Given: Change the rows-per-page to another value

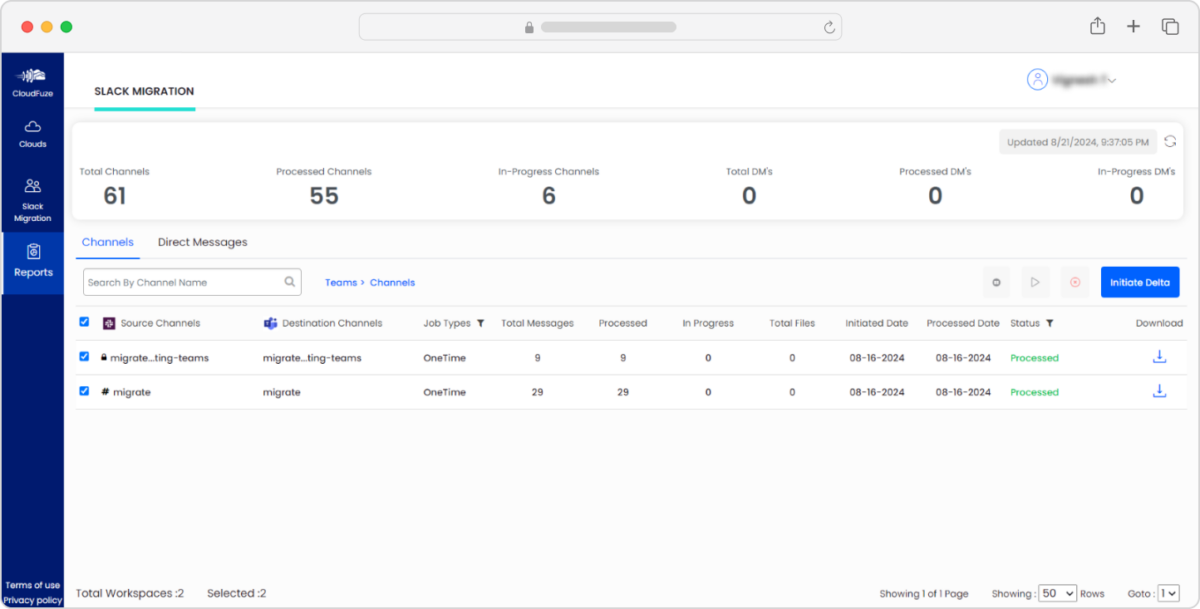Looking at the screenshot, I should (1057, 593).
